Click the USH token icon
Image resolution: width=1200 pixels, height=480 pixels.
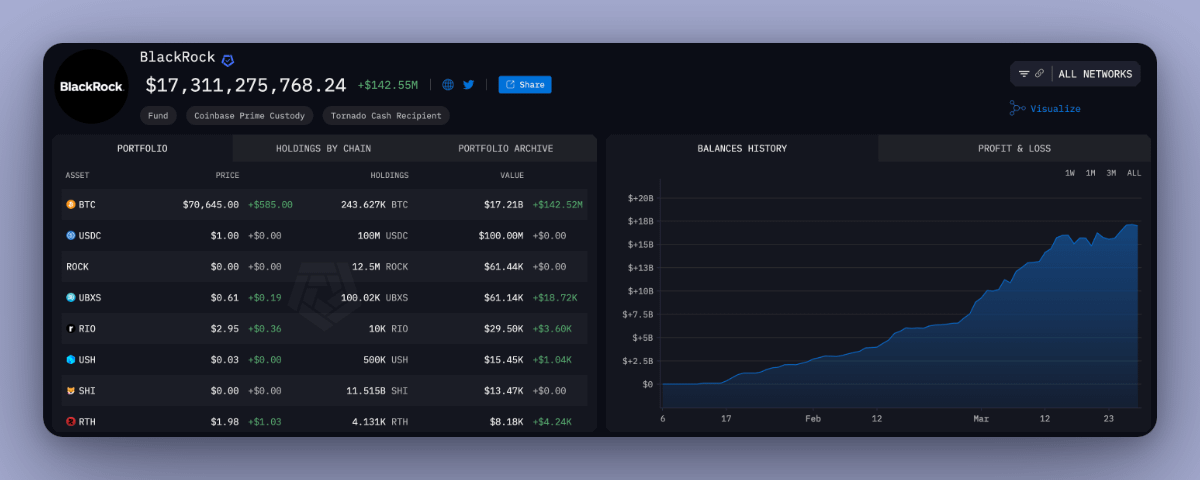71,359
